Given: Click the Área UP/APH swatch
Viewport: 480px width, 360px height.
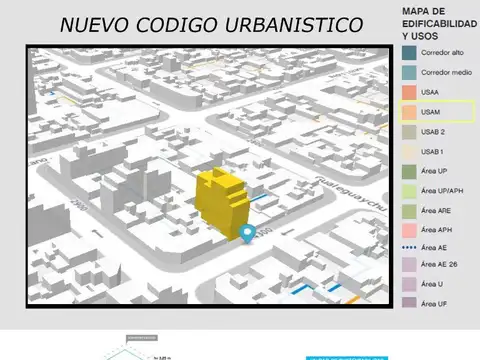Looking at the screenshot, I should (409, 191).
